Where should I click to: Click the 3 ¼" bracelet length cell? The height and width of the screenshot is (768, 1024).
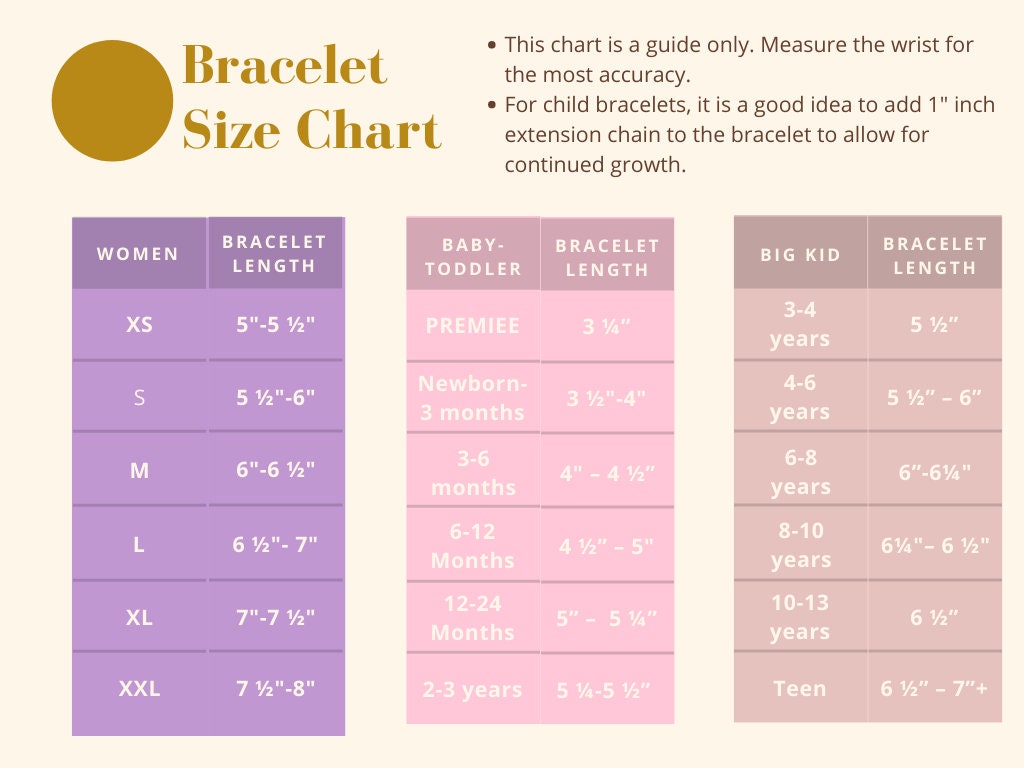coord(607,326)
